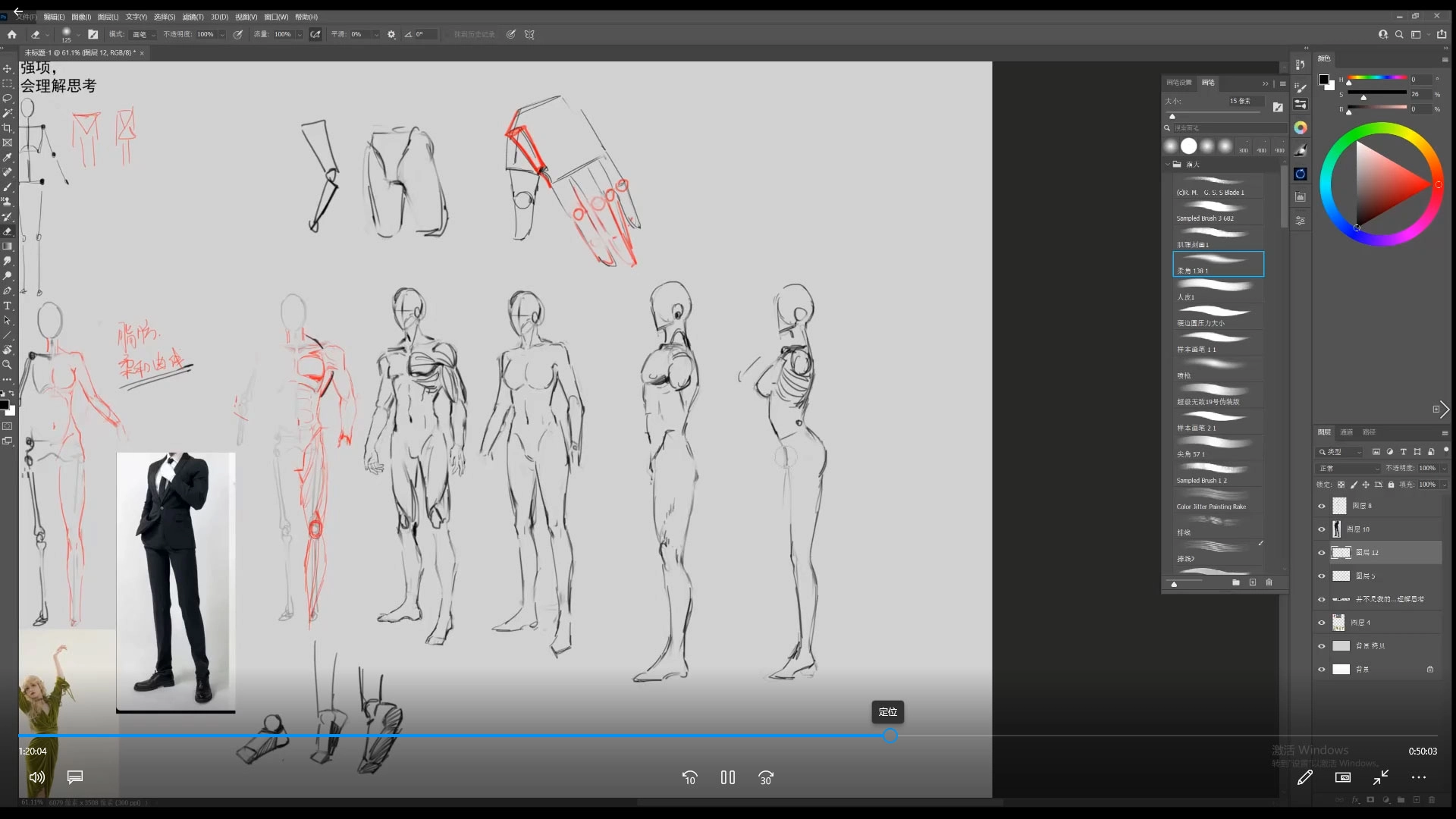This screenshot has width=1456, height=819.
Task: Hide layer 图层 8 with eye icon
Action: [x=1322, y=506]
